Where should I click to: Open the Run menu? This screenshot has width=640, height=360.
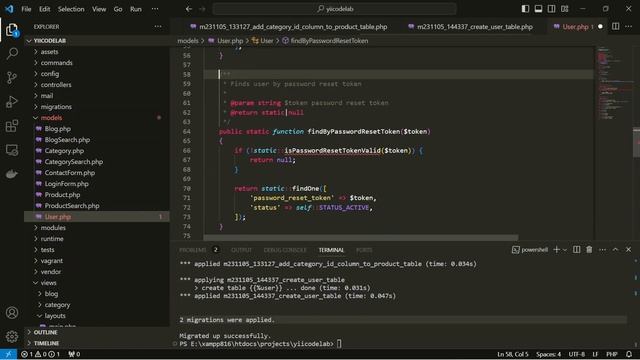point(136,9)
